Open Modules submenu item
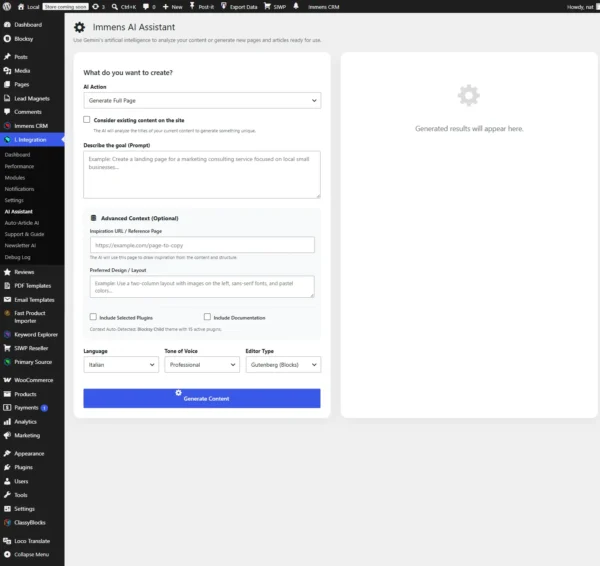Viewport: 600px width, 566px height. coord(15,178)
